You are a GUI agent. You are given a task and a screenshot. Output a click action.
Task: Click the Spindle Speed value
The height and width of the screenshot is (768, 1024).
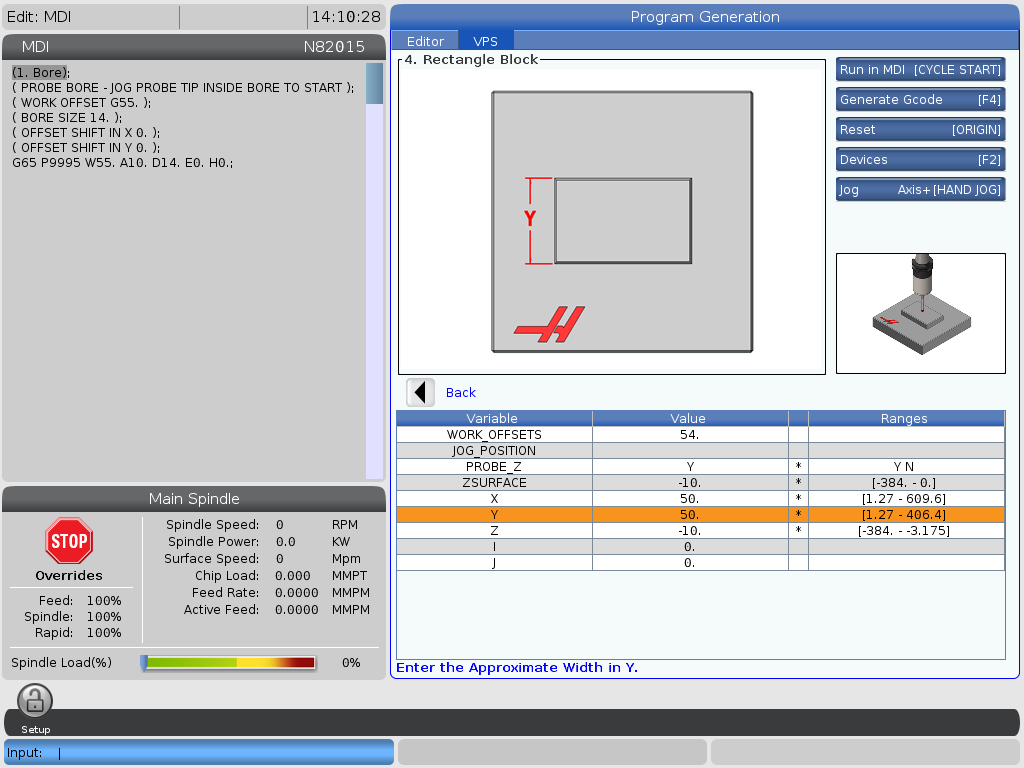[x=280, y=524]
